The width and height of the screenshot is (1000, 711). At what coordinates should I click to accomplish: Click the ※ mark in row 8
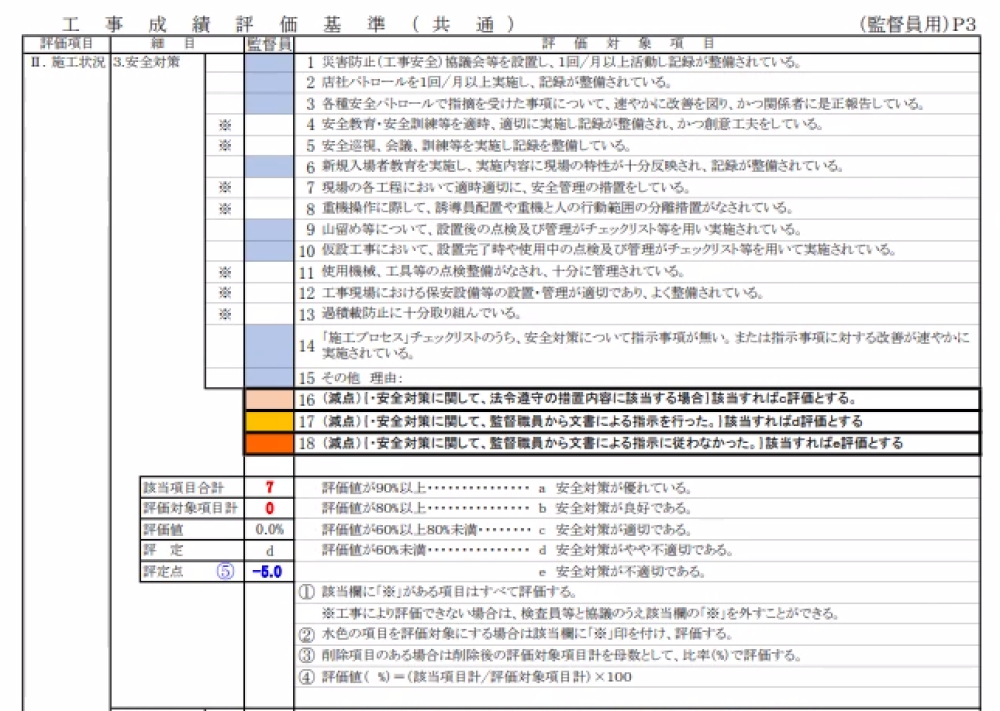[x=224, y=209]
